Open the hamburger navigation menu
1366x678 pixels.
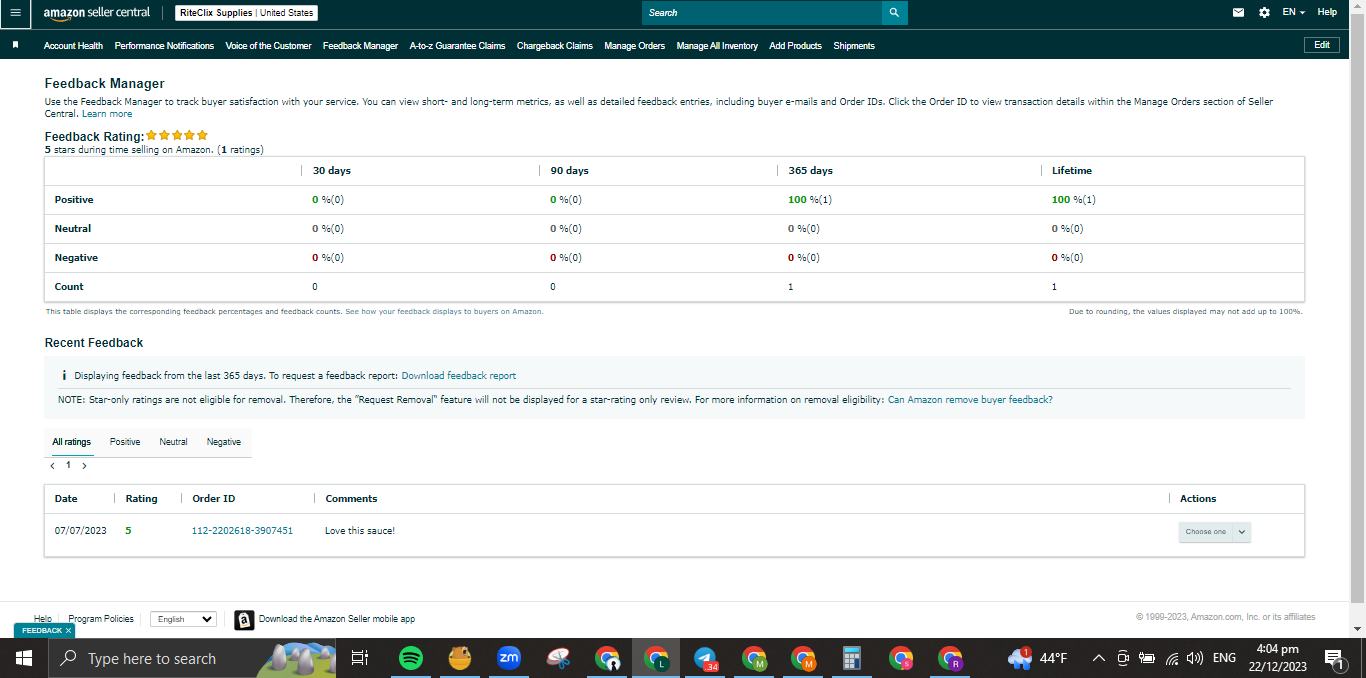15,13
